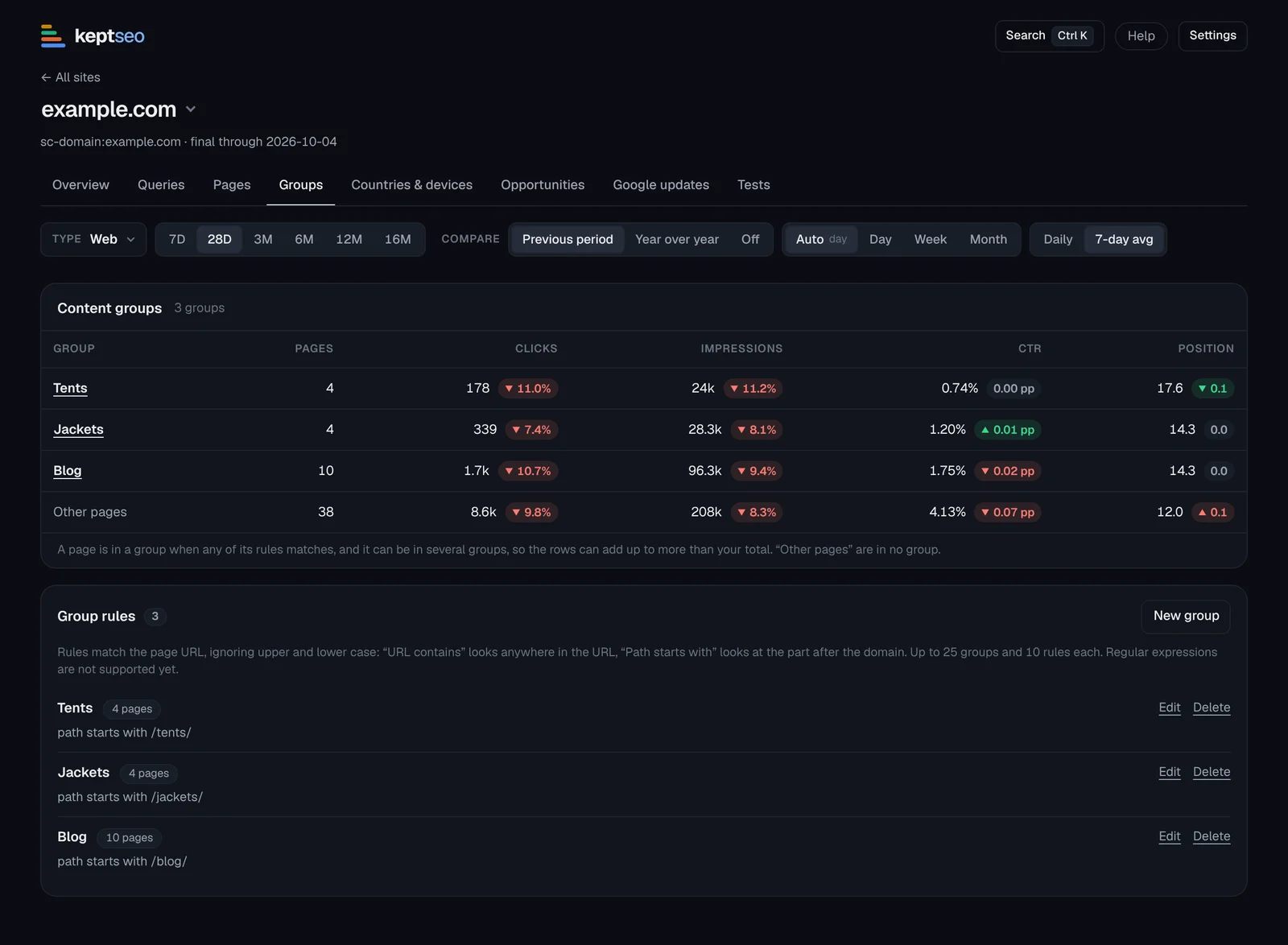Switch to the Google updates tab
This screenshot has width=1288, height=945.
tap(661, 184)
